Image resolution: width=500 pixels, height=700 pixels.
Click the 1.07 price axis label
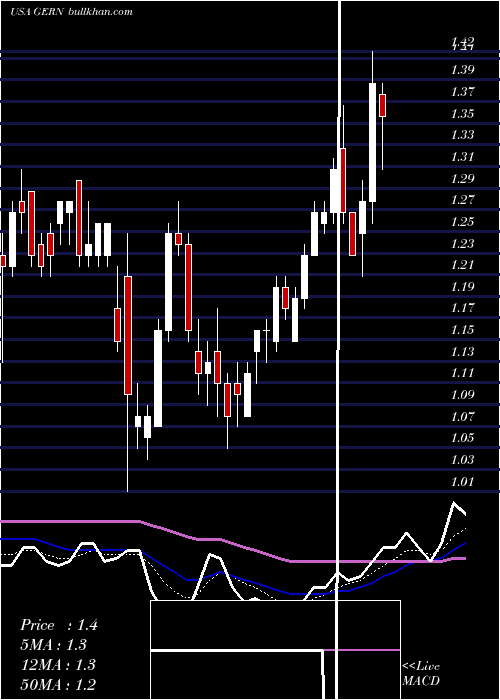(462, 417)
